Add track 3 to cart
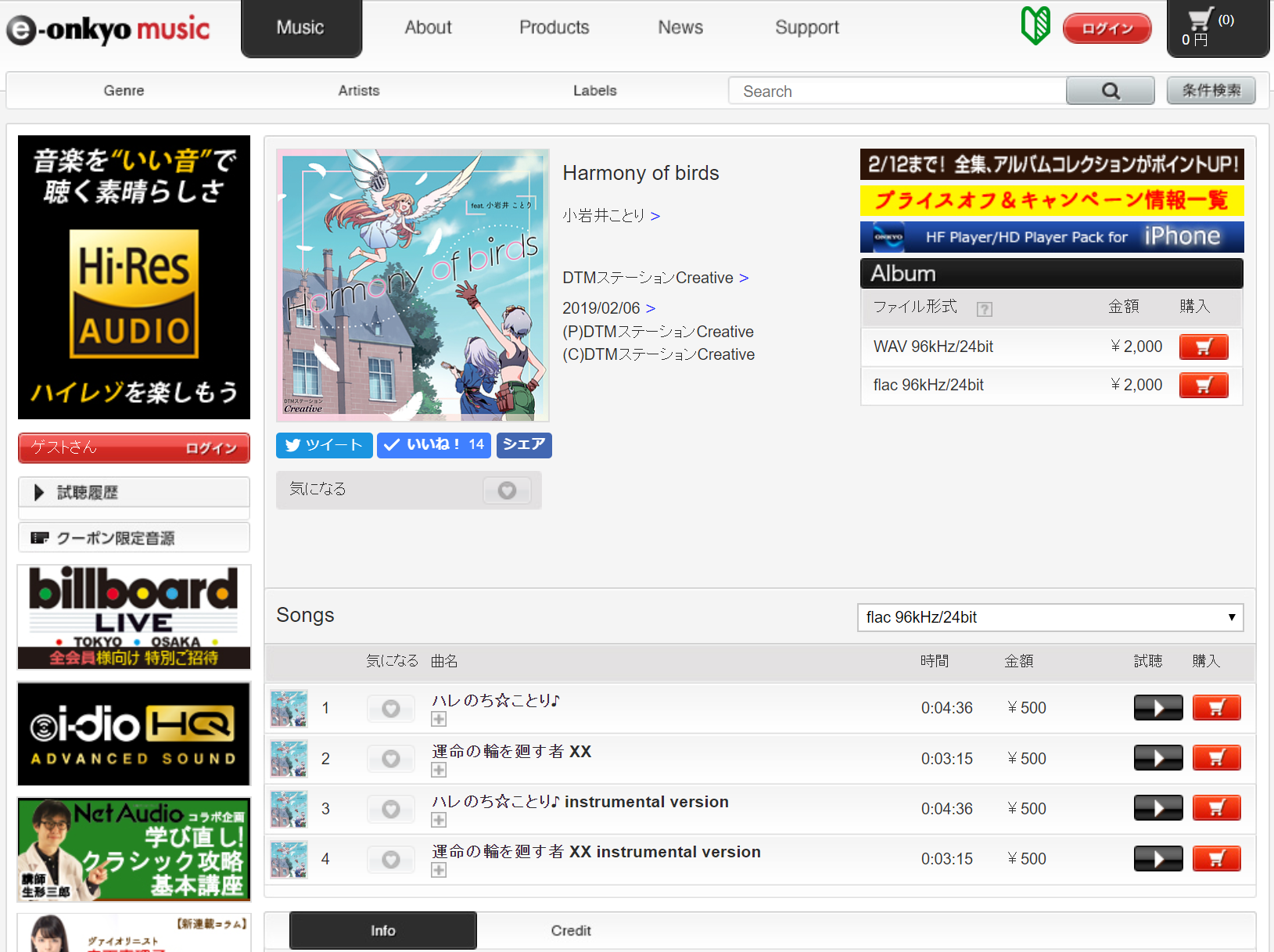The image size is (1274, 952). (1217, 808)
